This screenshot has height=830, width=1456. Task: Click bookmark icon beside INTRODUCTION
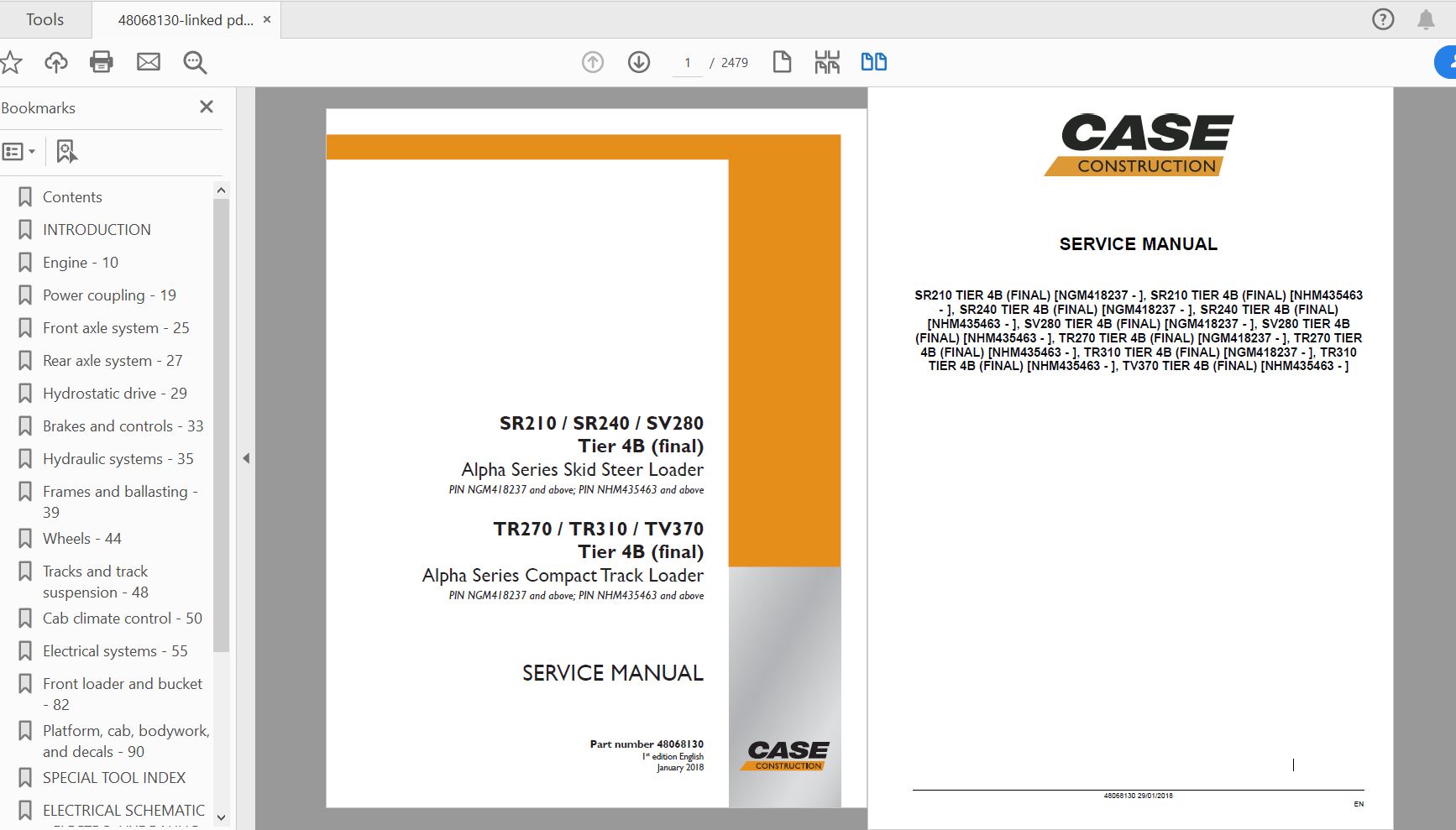click(x=25, y=230)
